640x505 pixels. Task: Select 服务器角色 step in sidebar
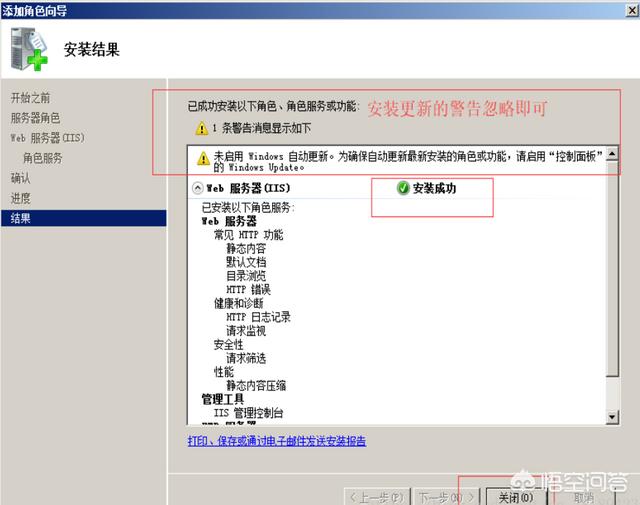tap(36, 118)
